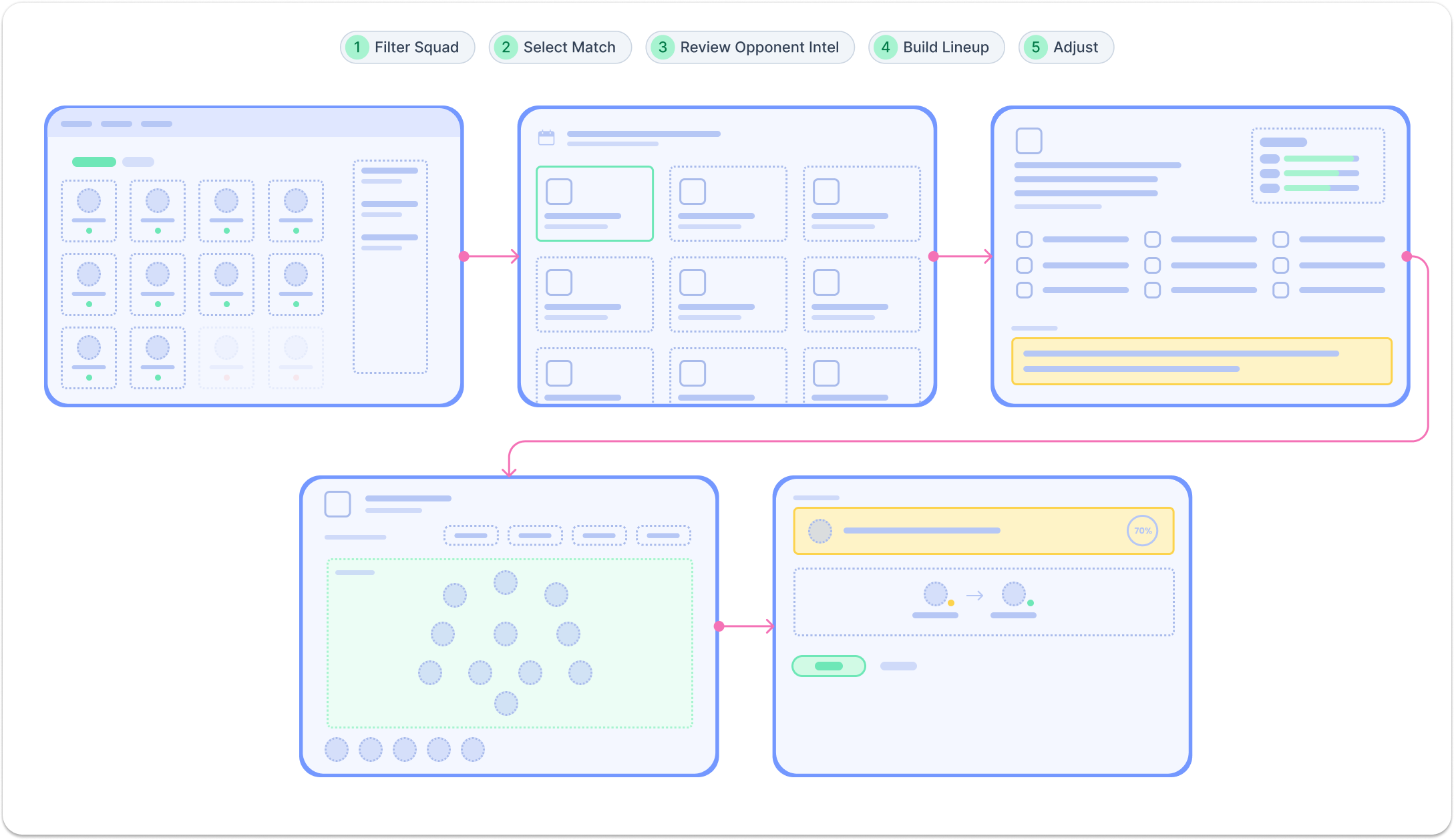1454x840 pixels.
Task: Select the Review Opponent Intel step
Action: (x=749, y=47)
